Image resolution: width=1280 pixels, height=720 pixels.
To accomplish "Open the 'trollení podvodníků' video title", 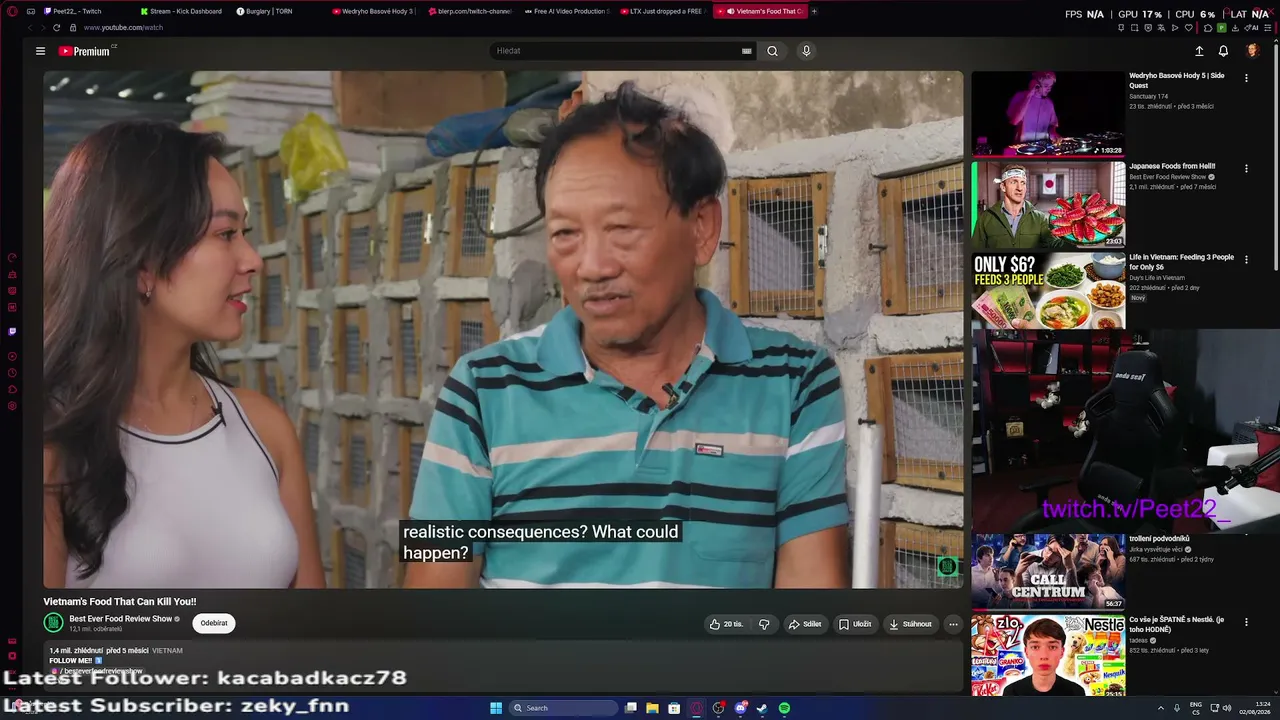I will 1159,539.
